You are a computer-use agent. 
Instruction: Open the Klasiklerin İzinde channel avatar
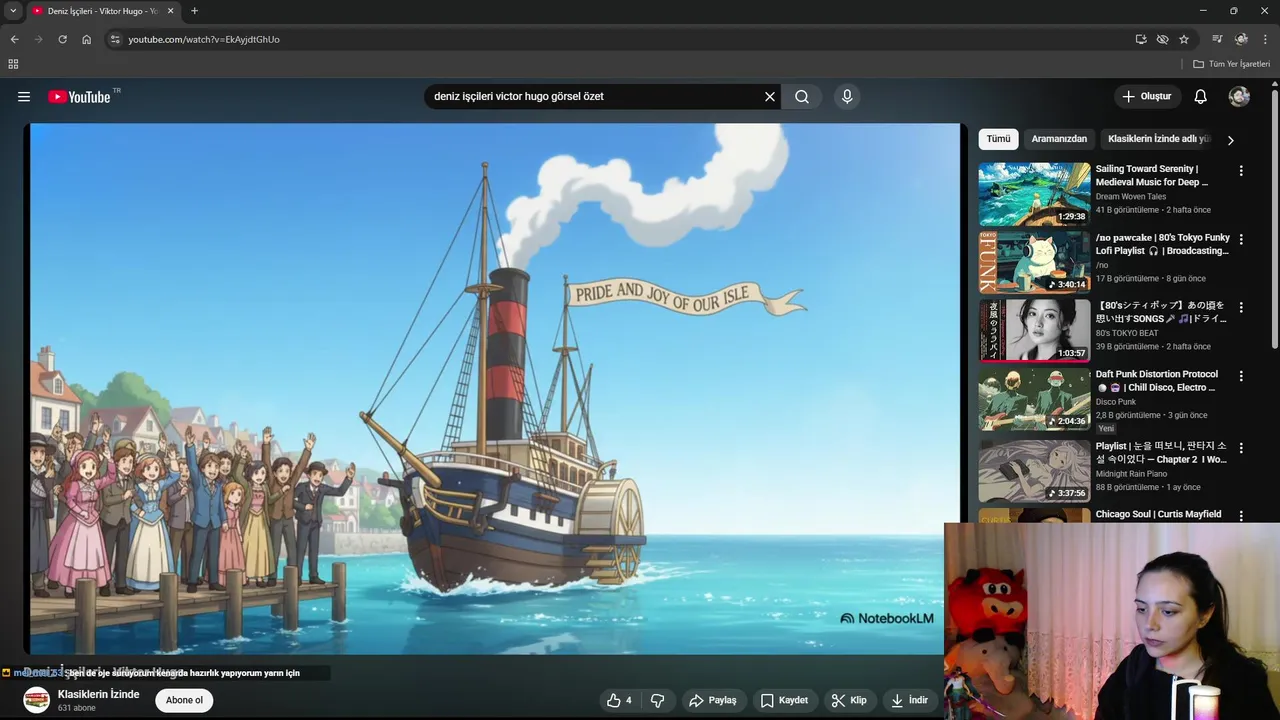coord(37,700)
